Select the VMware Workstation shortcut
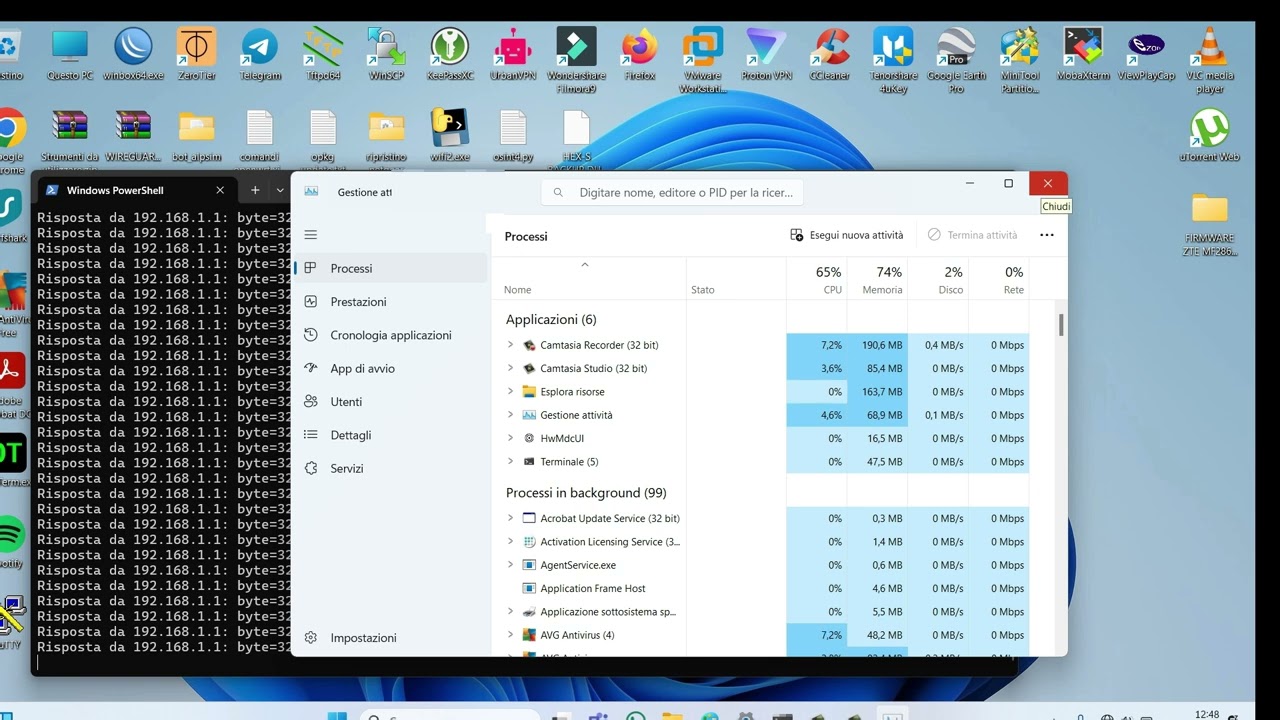This screenshot has height=720, width=1280. coord(703,61)
